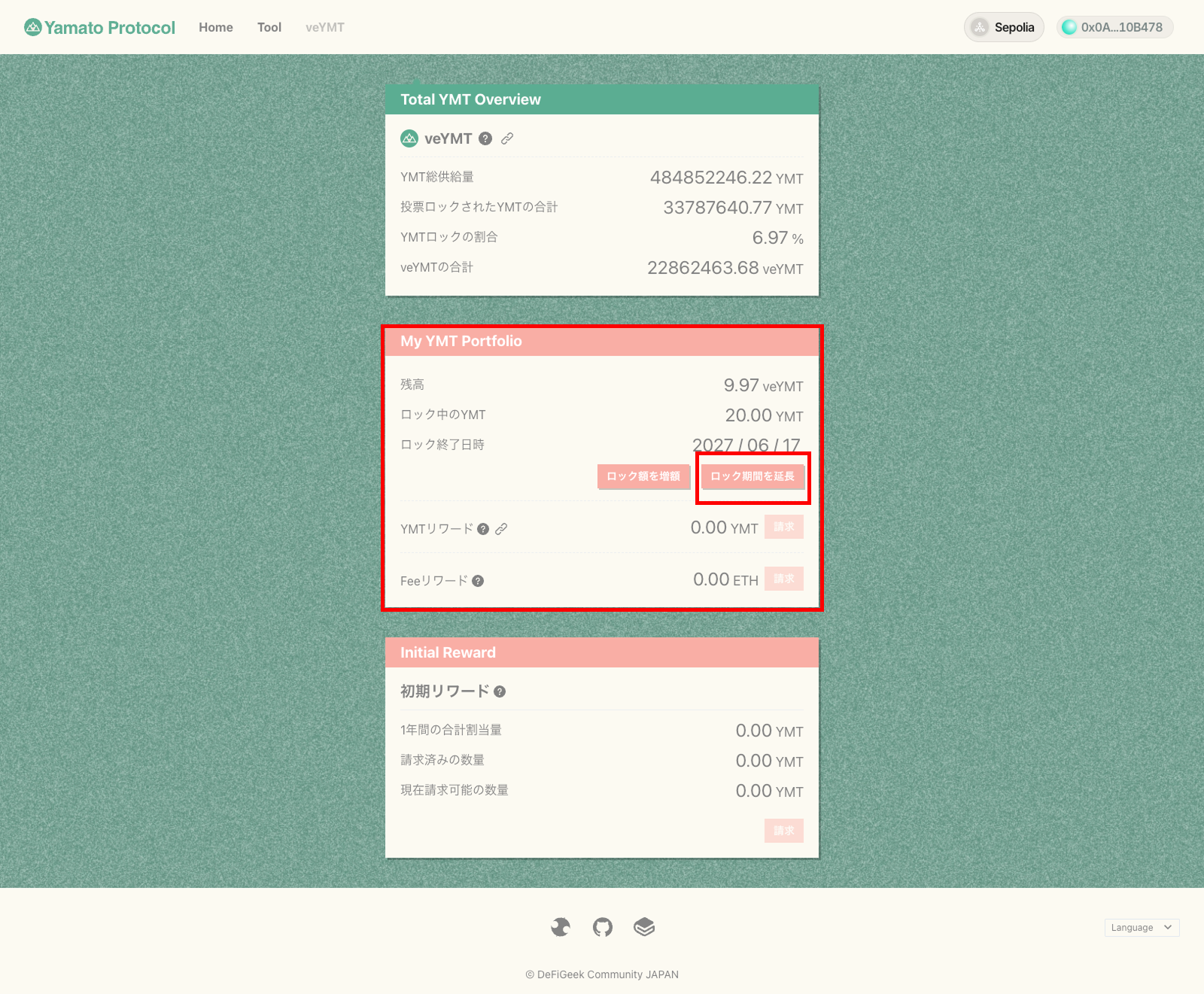Viewport: 1204px width, 994px height.
Task: Open the Sepolia network selector
Action: (1004, 28)
